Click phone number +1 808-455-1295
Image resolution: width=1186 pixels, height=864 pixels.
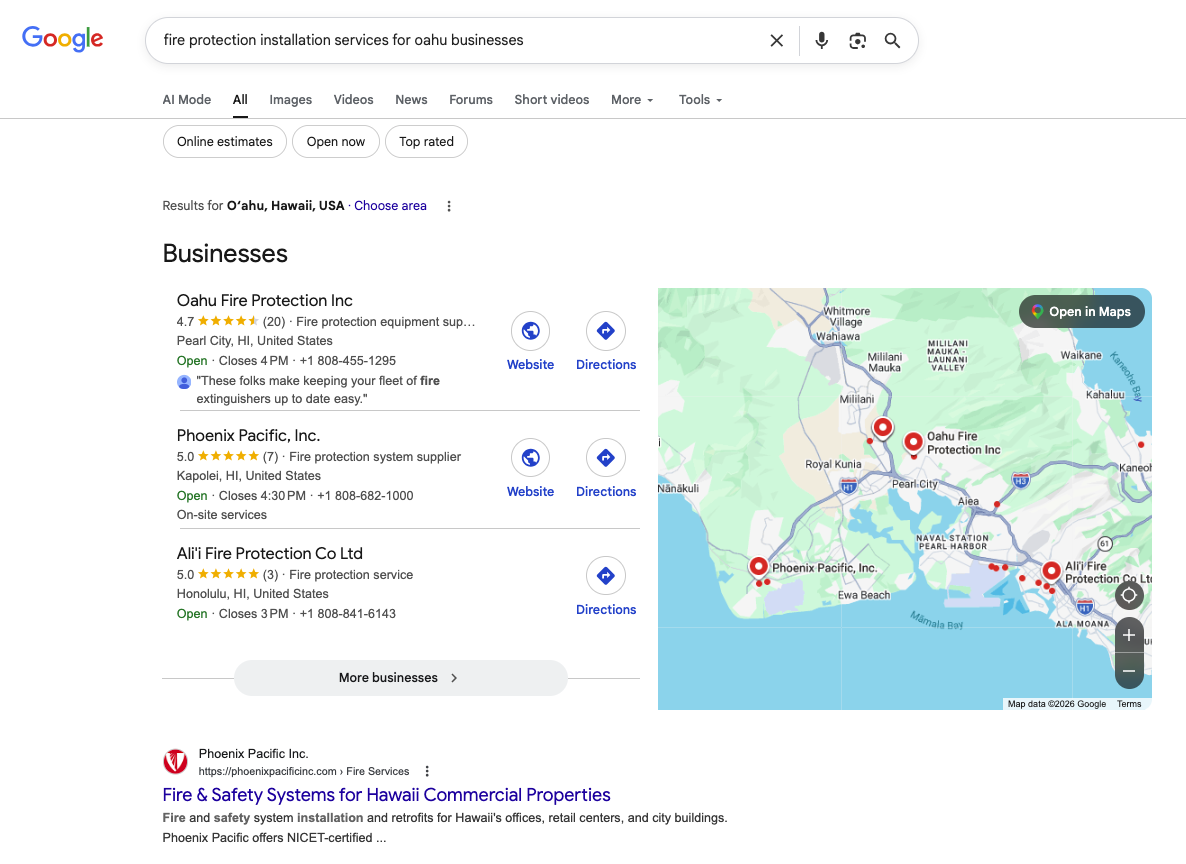(x=348, y=361)
